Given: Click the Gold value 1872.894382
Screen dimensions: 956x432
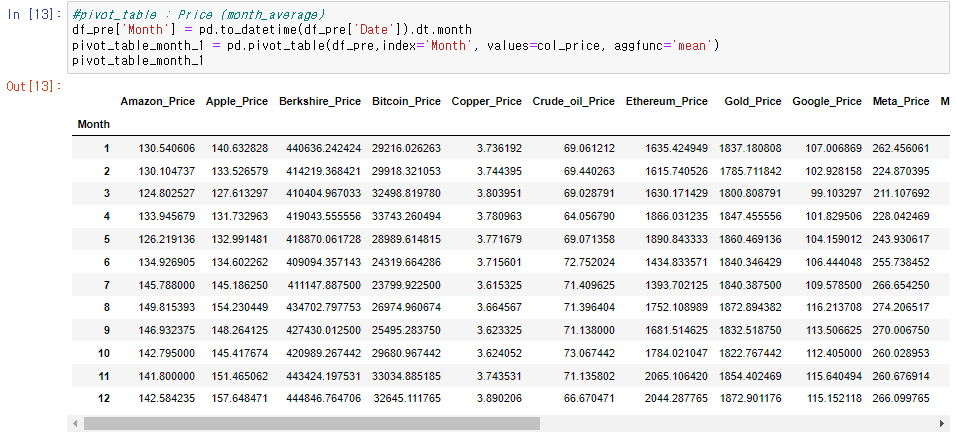Looking at the screenshot, I should [x=750, y=308].
